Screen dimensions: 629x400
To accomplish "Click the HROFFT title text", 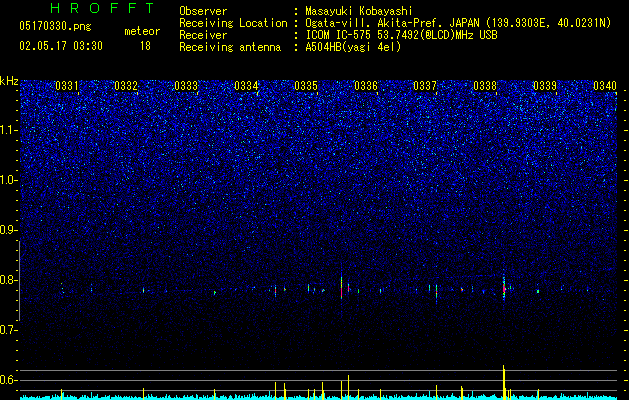I will click(103, 8).
